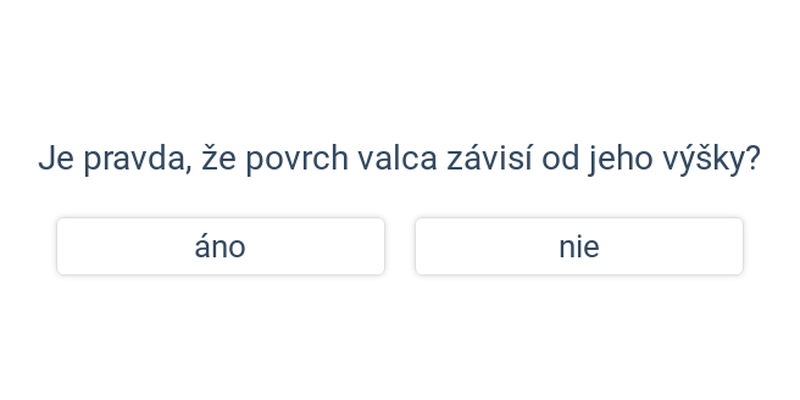Select the "nie" answer button
Image resolution: width=800 pixels, height=400 pixels.
[x=579, y=246]
